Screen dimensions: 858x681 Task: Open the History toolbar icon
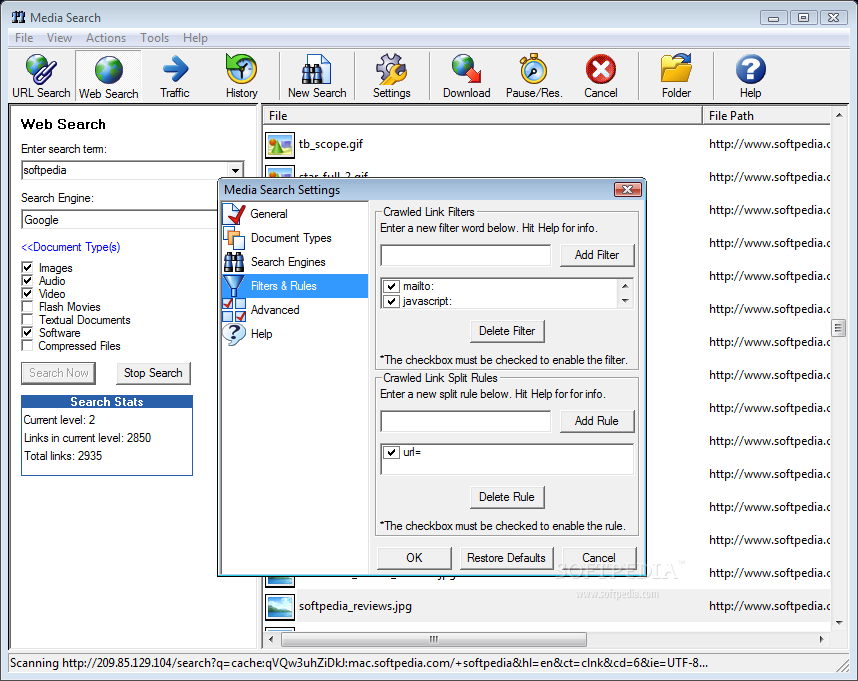(241, 69)
